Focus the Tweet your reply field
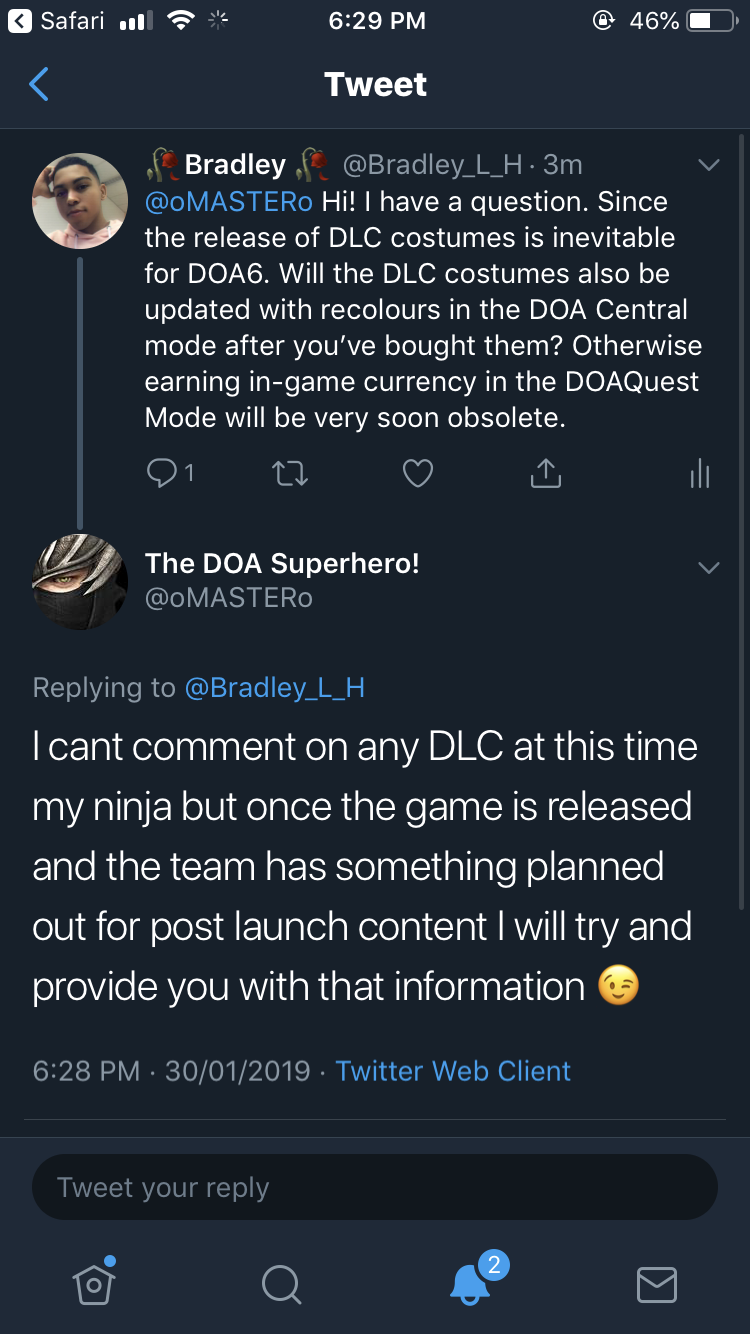 tap(375, 1188)
